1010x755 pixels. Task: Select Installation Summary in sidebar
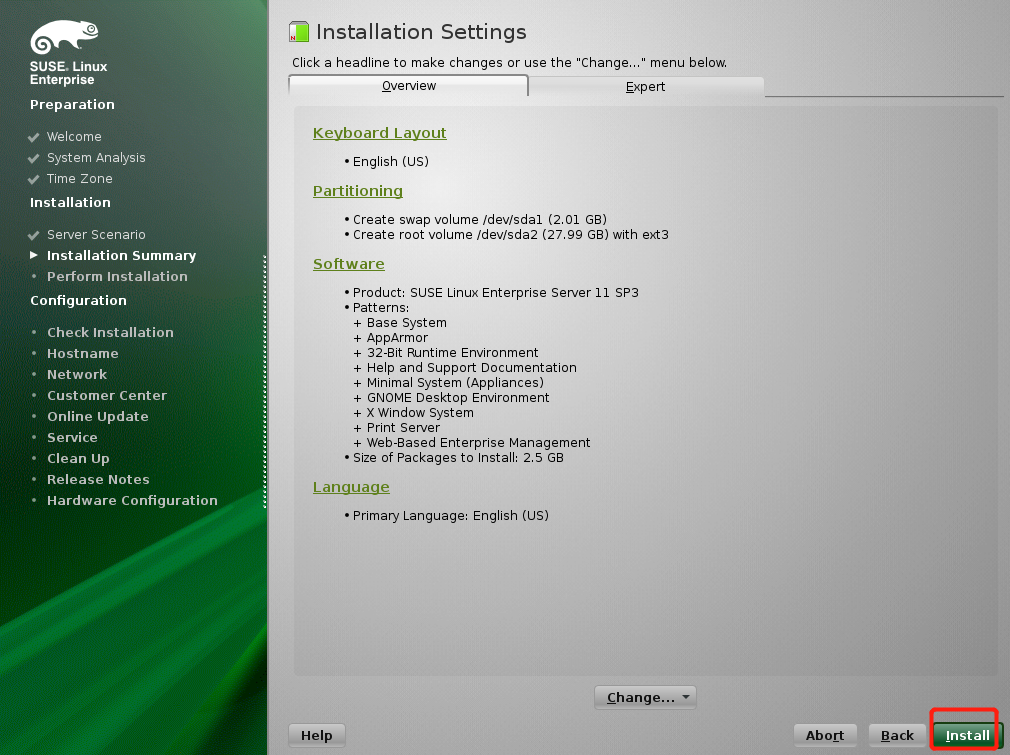(121, 255)
